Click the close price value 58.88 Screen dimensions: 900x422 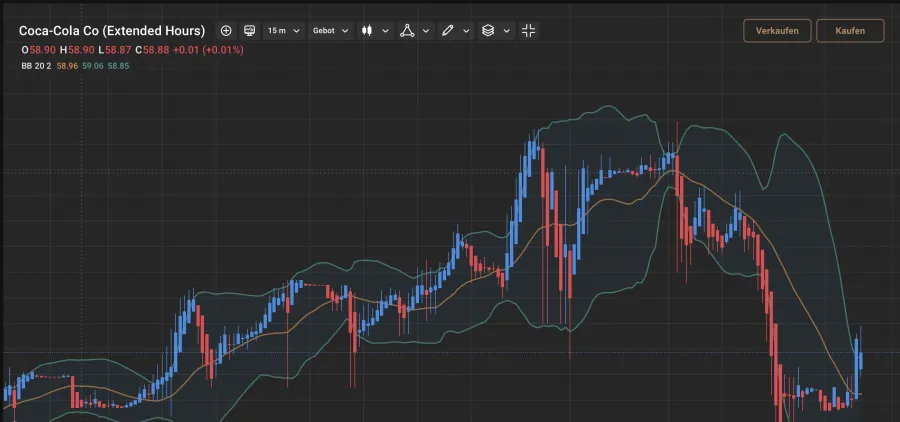(156, 50)
